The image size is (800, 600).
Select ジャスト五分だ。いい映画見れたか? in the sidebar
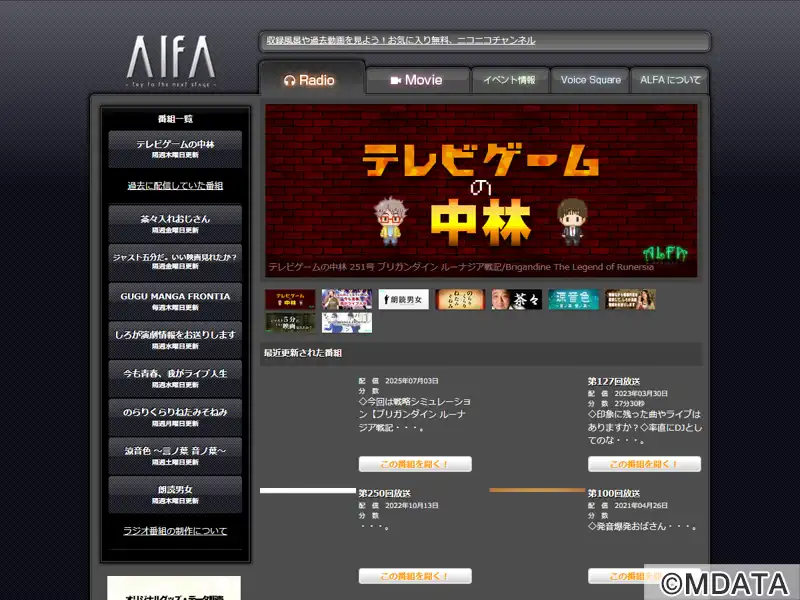tap(175, 262)
